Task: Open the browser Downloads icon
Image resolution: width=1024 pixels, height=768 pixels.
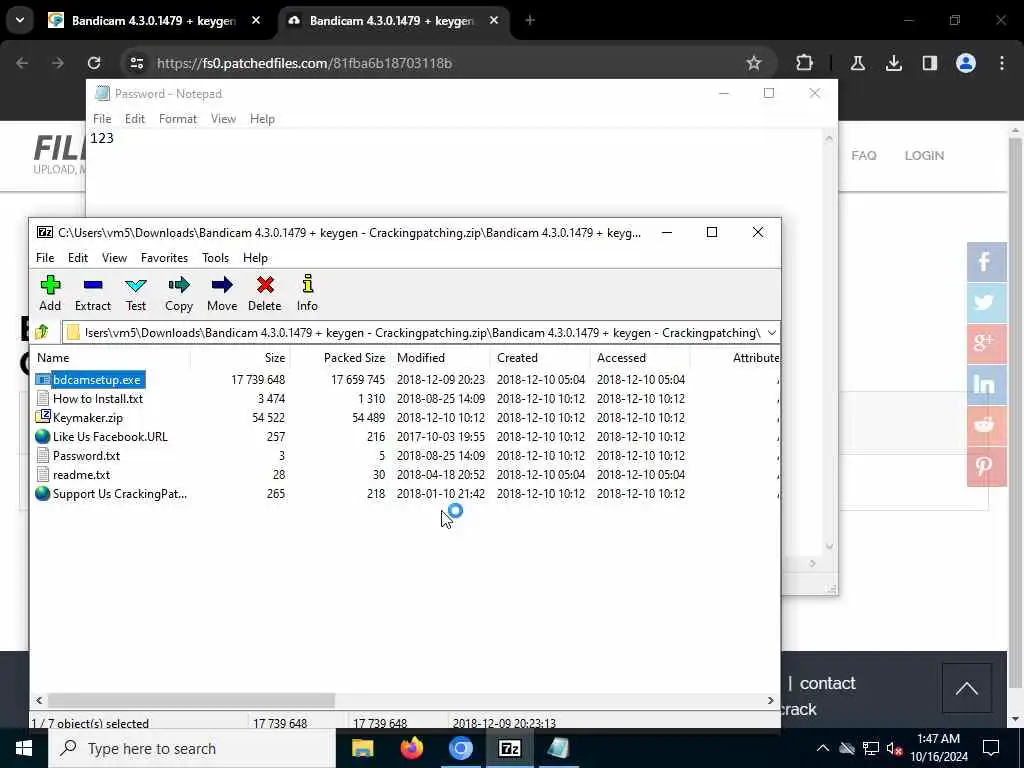Action: click(x=893, y=63)
